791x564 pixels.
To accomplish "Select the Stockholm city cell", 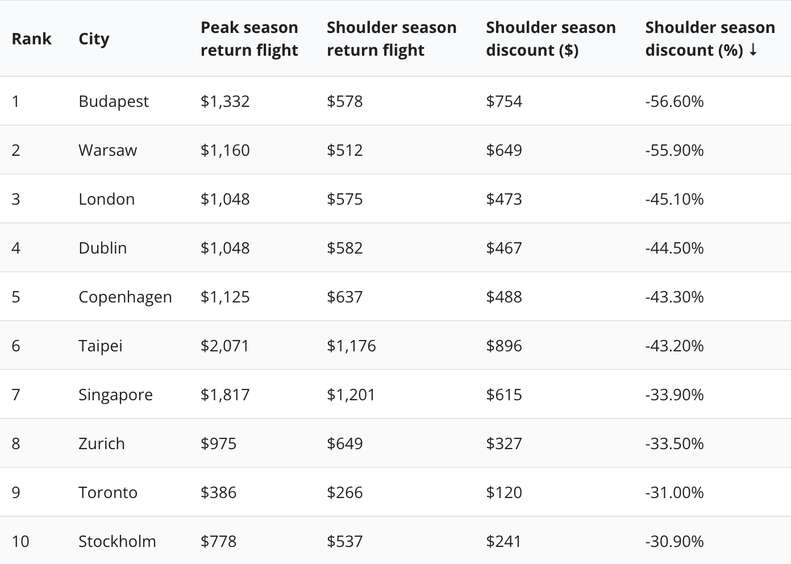I will (x=117, y=542).
